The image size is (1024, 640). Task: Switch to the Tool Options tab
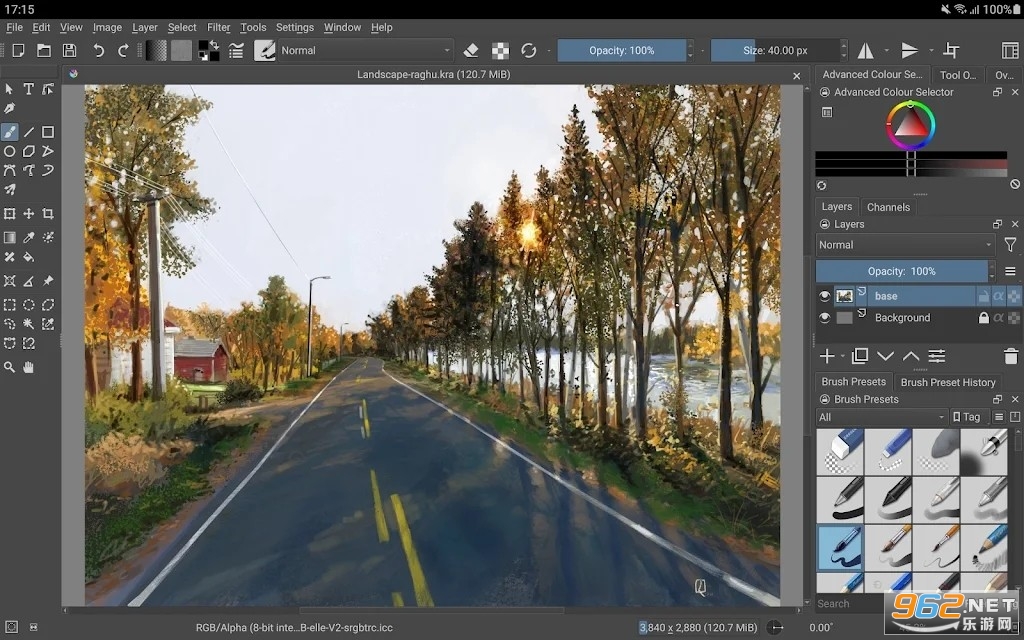pos(957,74)
